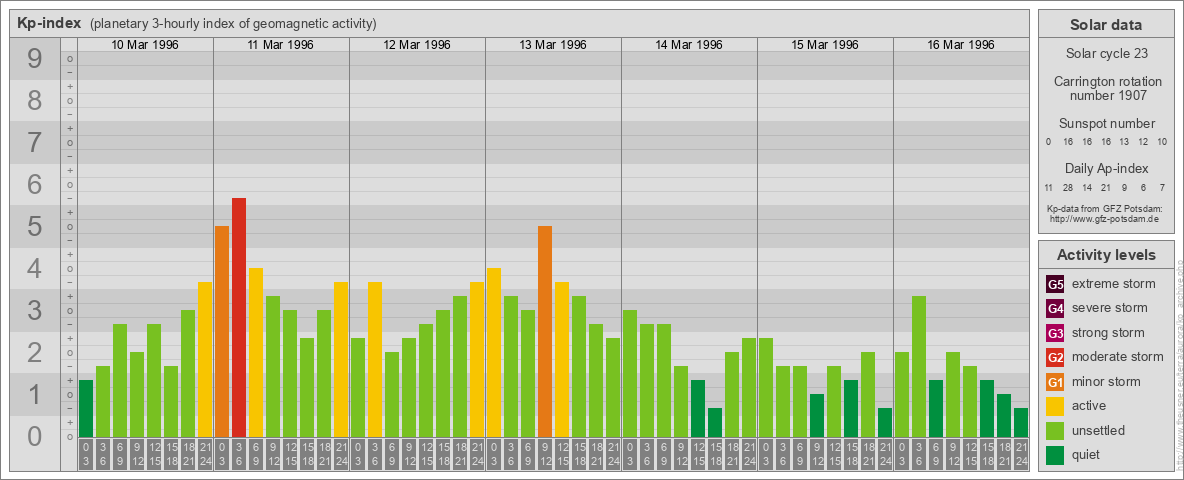This screenshot has width=1184, height=480.
Task: Click the Daily Ap-index label
Action: 1106,168
